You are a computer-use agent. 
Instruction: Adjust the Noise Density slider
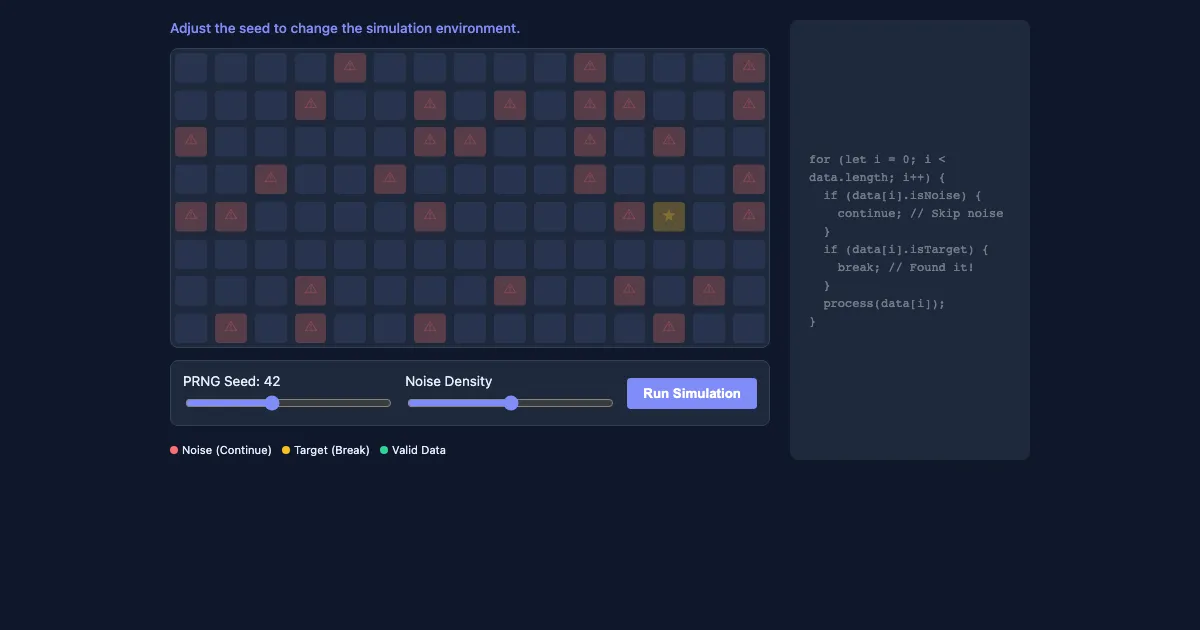[510, 403]
